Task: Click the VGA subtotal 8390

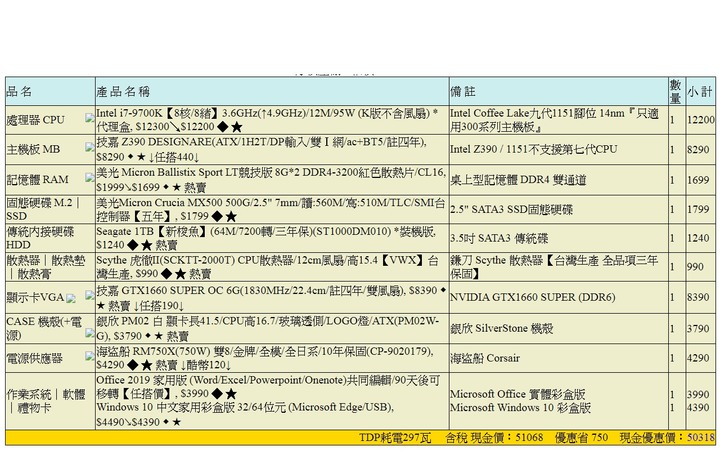Action: (698, 297)
